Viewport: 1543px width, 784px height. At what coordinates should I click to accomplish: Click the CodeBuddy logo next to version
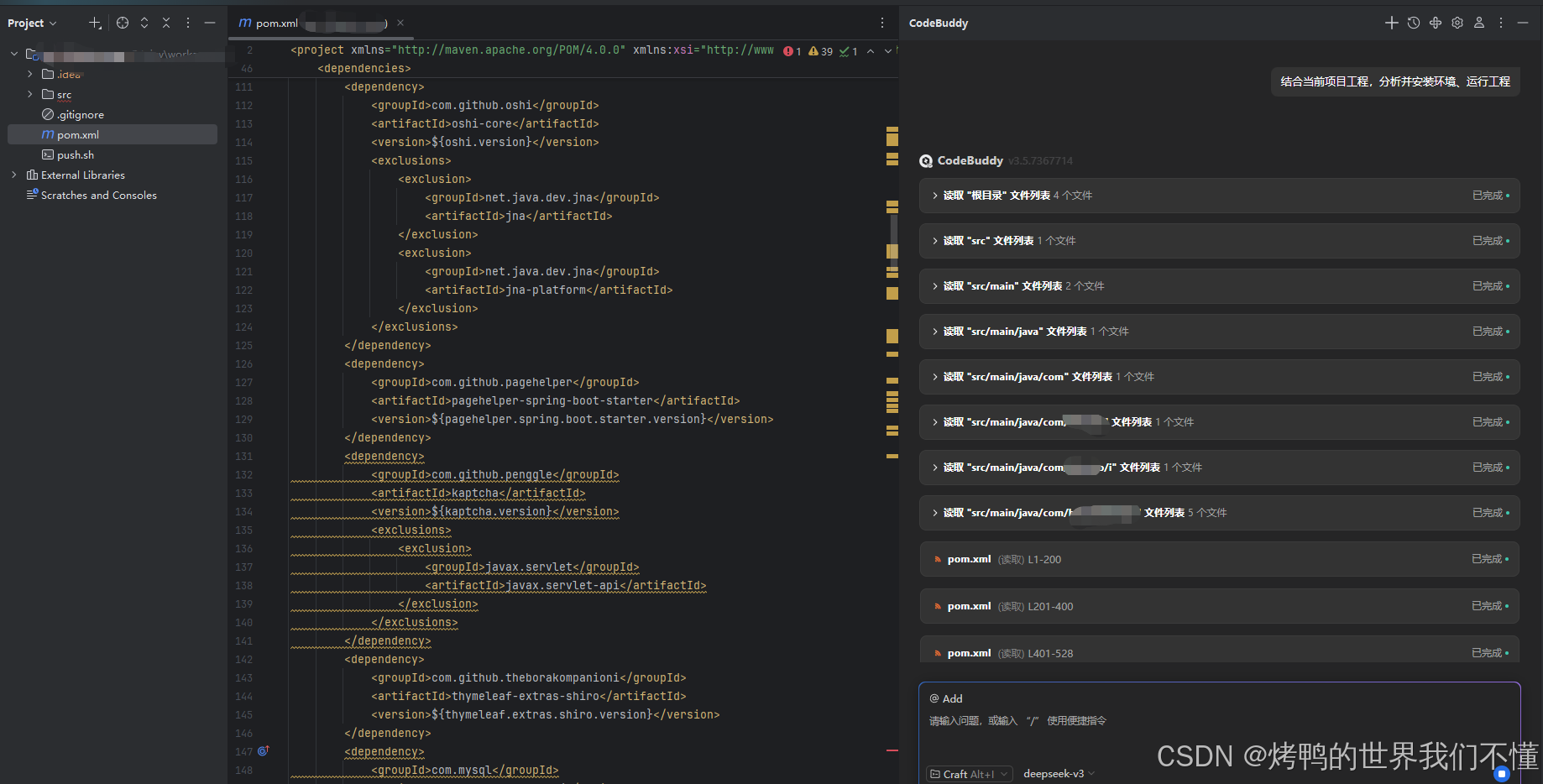(x=926, y=161)
